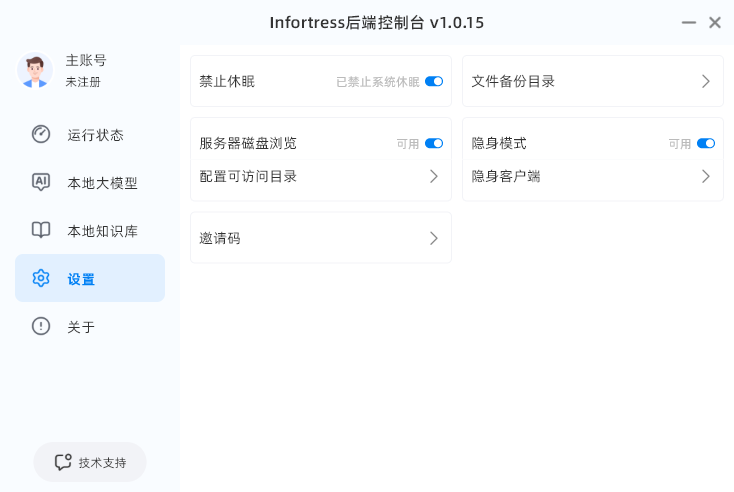The image size is (734, 492).
Task: Expand the 文件备份目录 chevron arrow
Action: point(705,81)
